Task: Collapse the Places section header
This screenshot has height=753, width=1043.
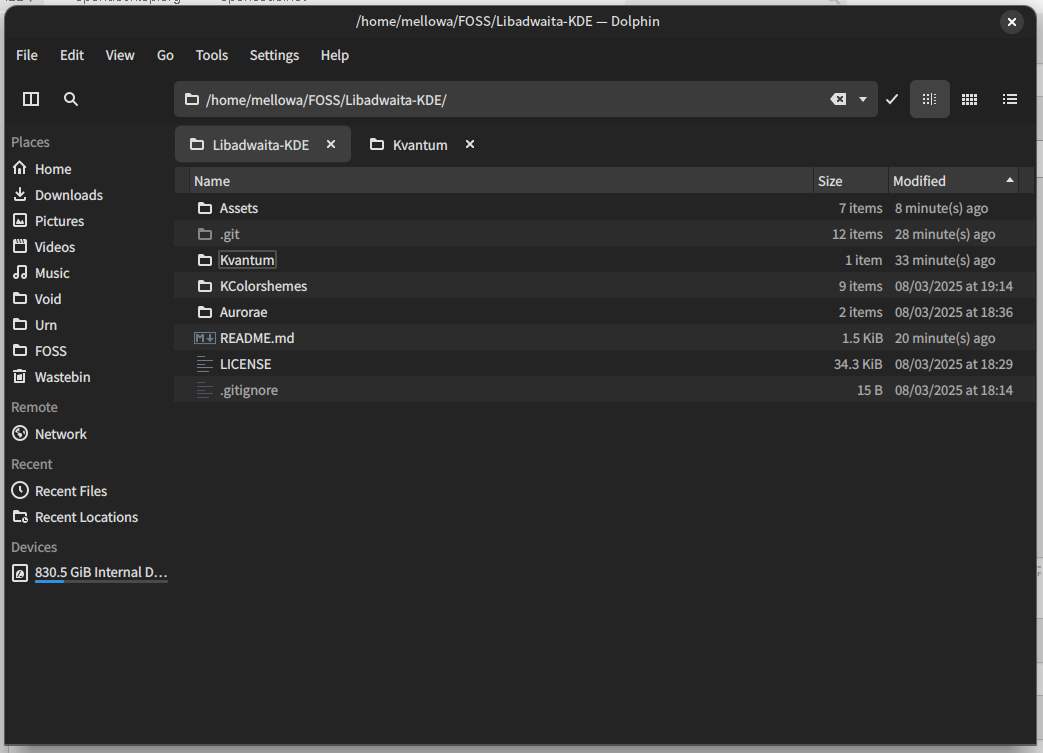Action: [30, 142]
